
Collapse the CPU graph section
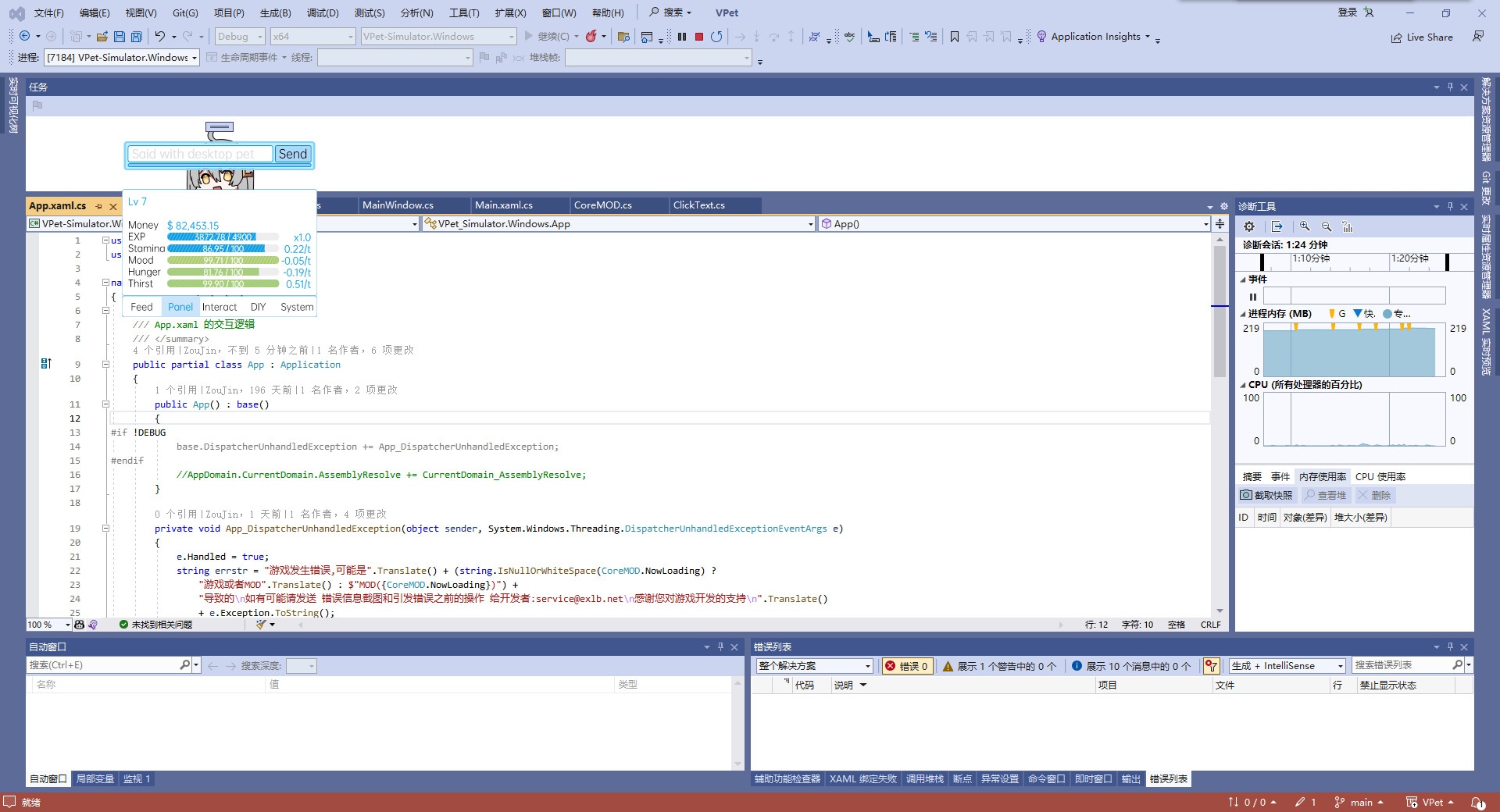point(1243,385)
